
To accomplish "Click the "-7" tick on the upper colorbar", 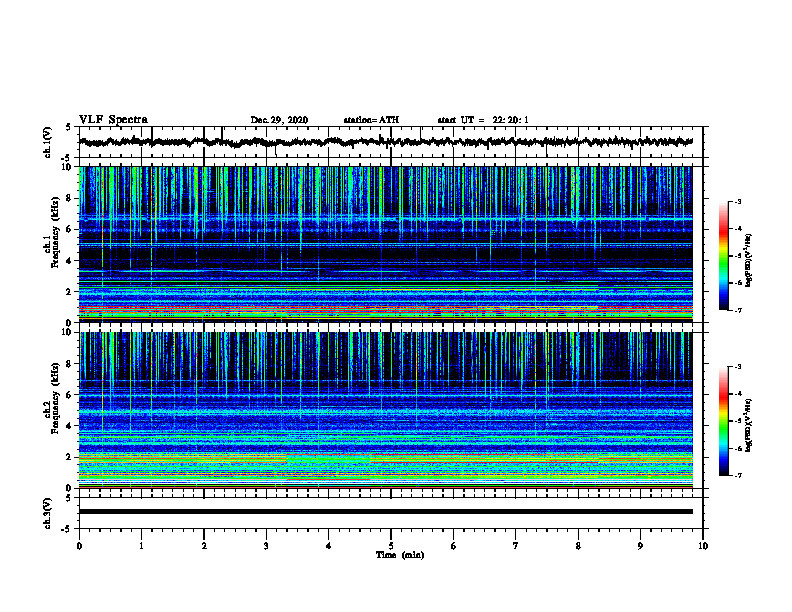I will (x=738, y=310).
